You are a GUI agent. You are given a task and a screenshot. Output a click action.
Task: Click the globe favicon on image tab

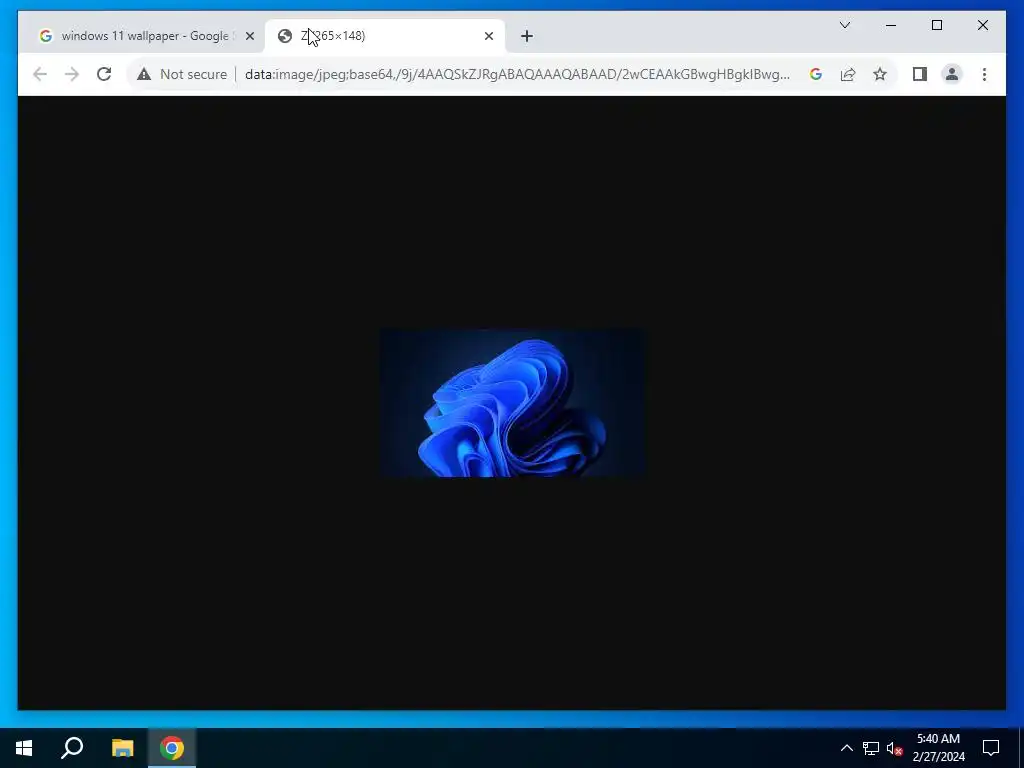[285, 36]
